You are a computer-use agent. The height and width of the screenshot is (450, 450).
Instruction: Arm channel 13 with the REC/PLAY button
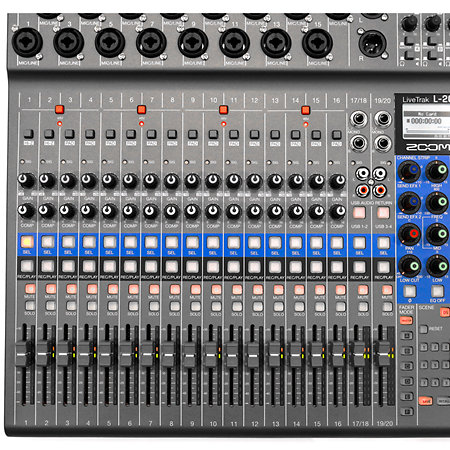pyautogui.click(x=275, y=267)
